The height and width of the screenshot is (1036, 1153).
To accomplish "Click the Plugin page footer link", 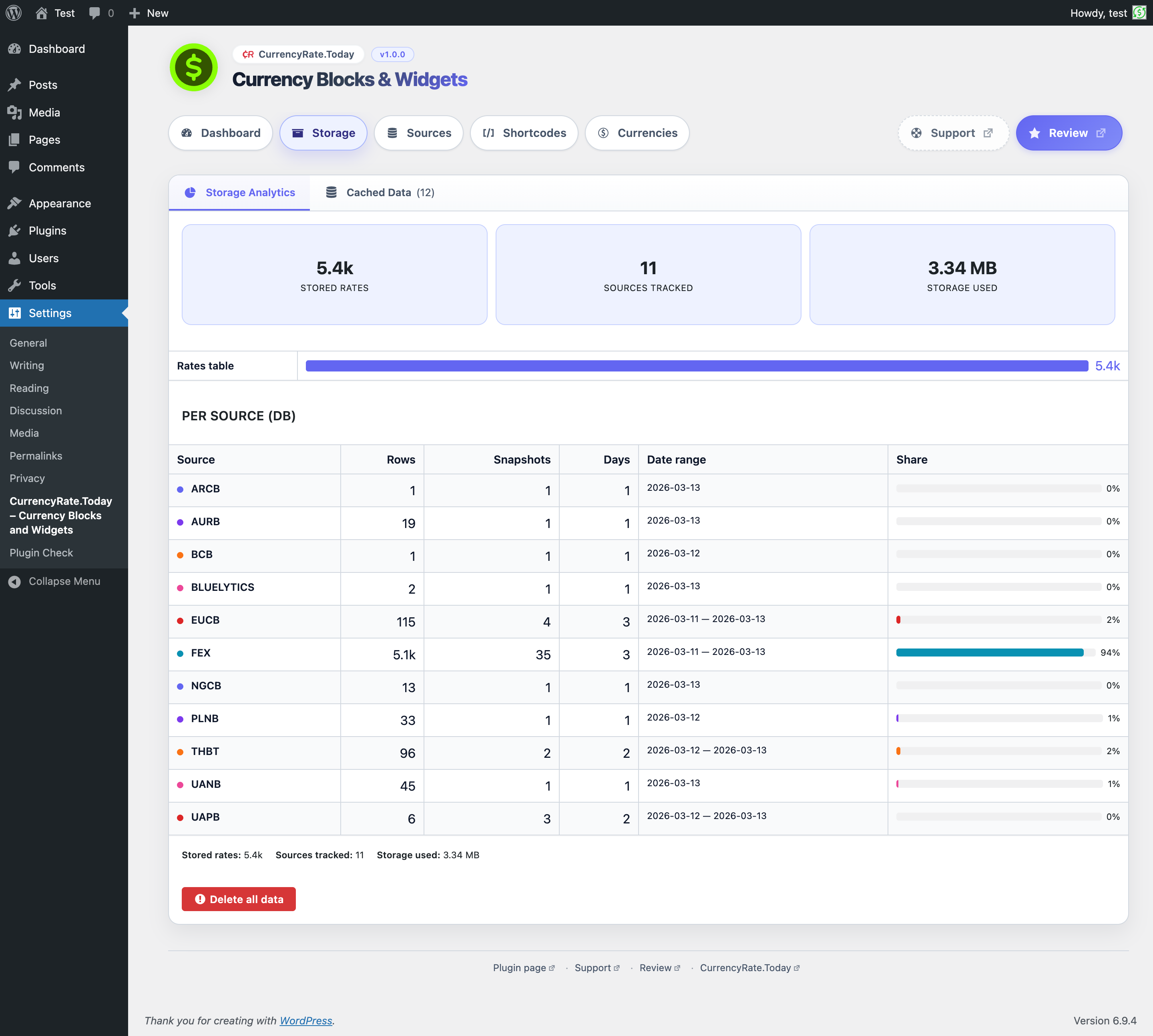I will pos(520,967).
